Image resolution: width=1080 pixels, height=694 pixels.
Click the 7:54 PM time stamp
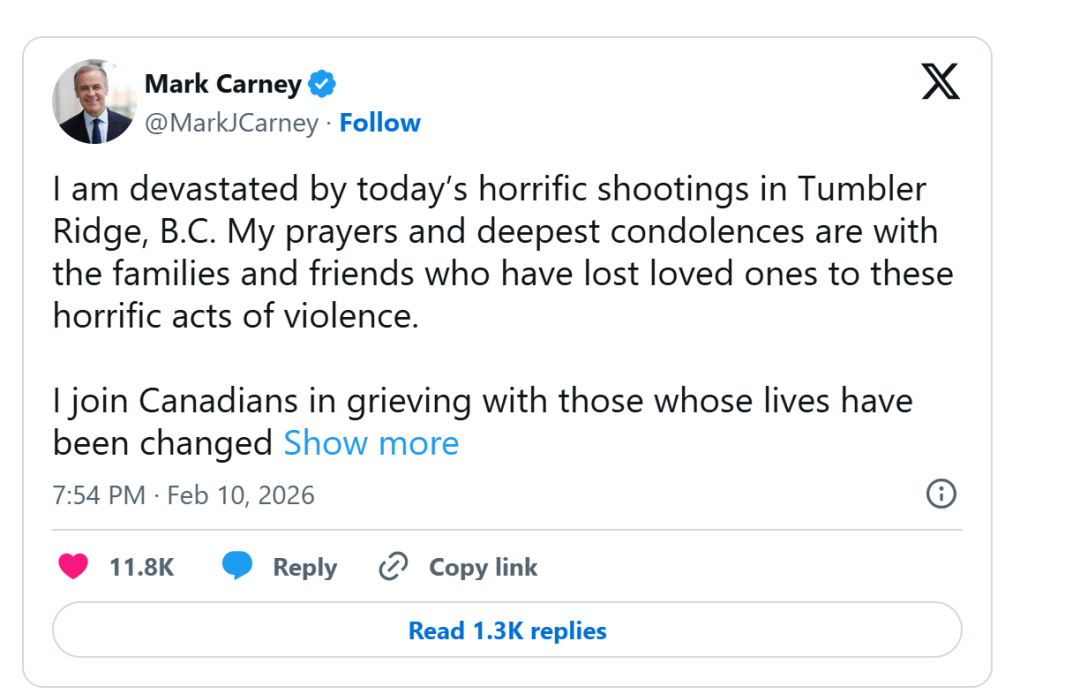click(x=99, y=495)
